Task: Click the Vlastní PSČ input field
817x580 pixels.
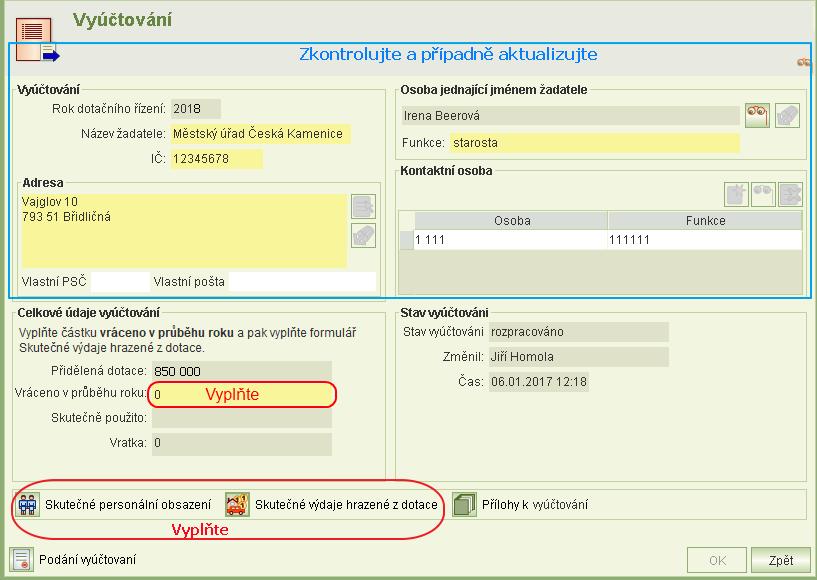Action: [x=120, y=281]
